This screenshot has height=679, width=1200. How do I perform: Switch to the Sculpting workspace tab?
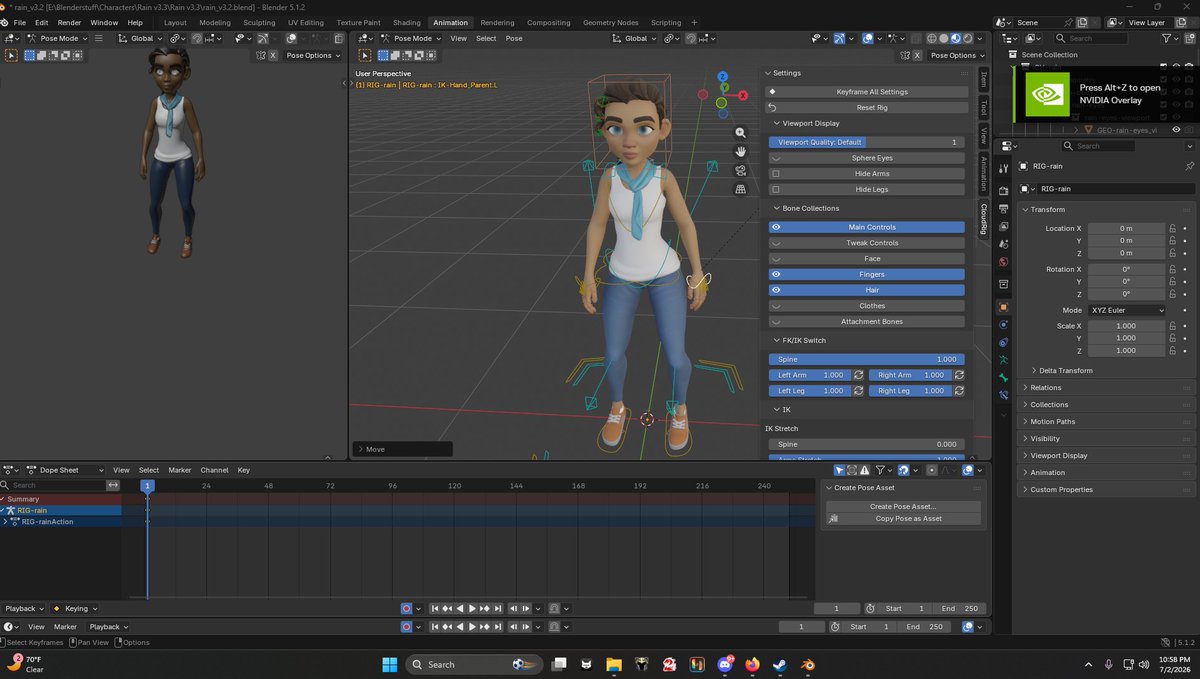(x=259, y=22)
